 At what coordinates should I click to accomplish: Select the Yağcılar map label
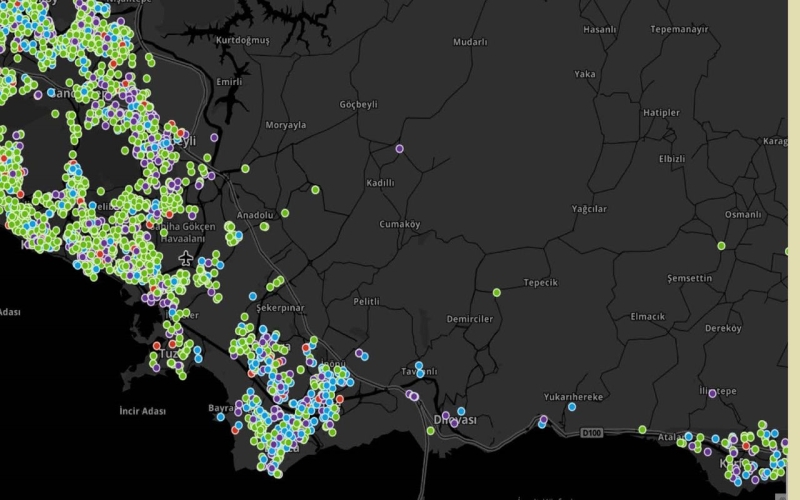click(589, 209)
